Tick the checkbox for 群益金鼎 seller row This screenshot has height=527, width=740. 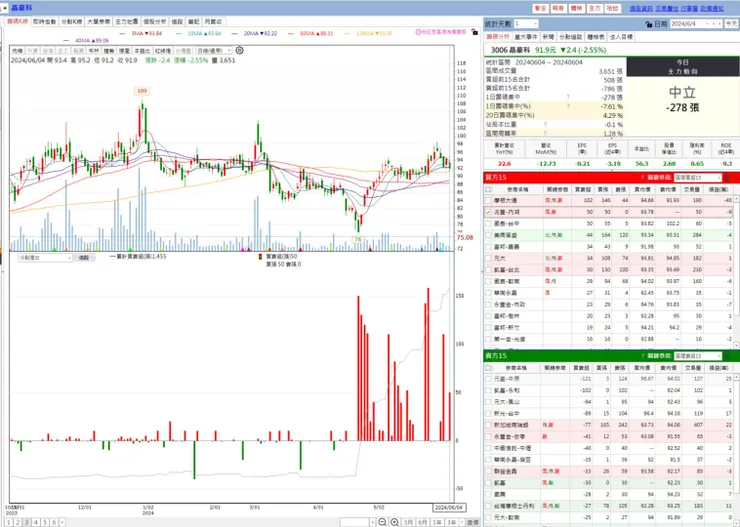(488, 471)
